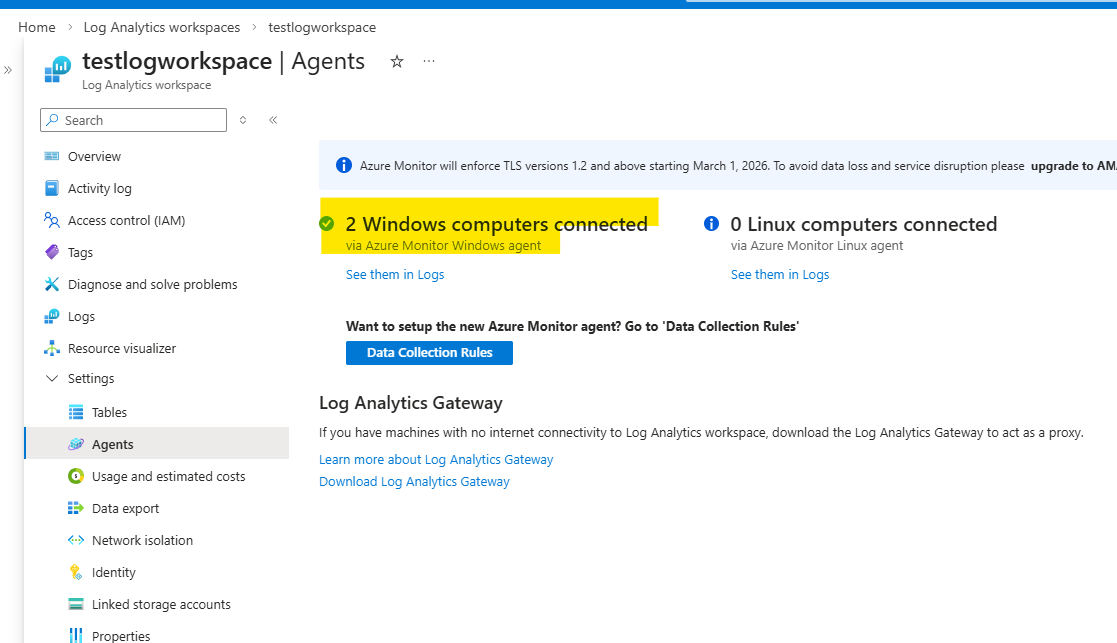Click the Agents menu icon
Viewport: 1117px width, 643px height.
tap(76, 444)
